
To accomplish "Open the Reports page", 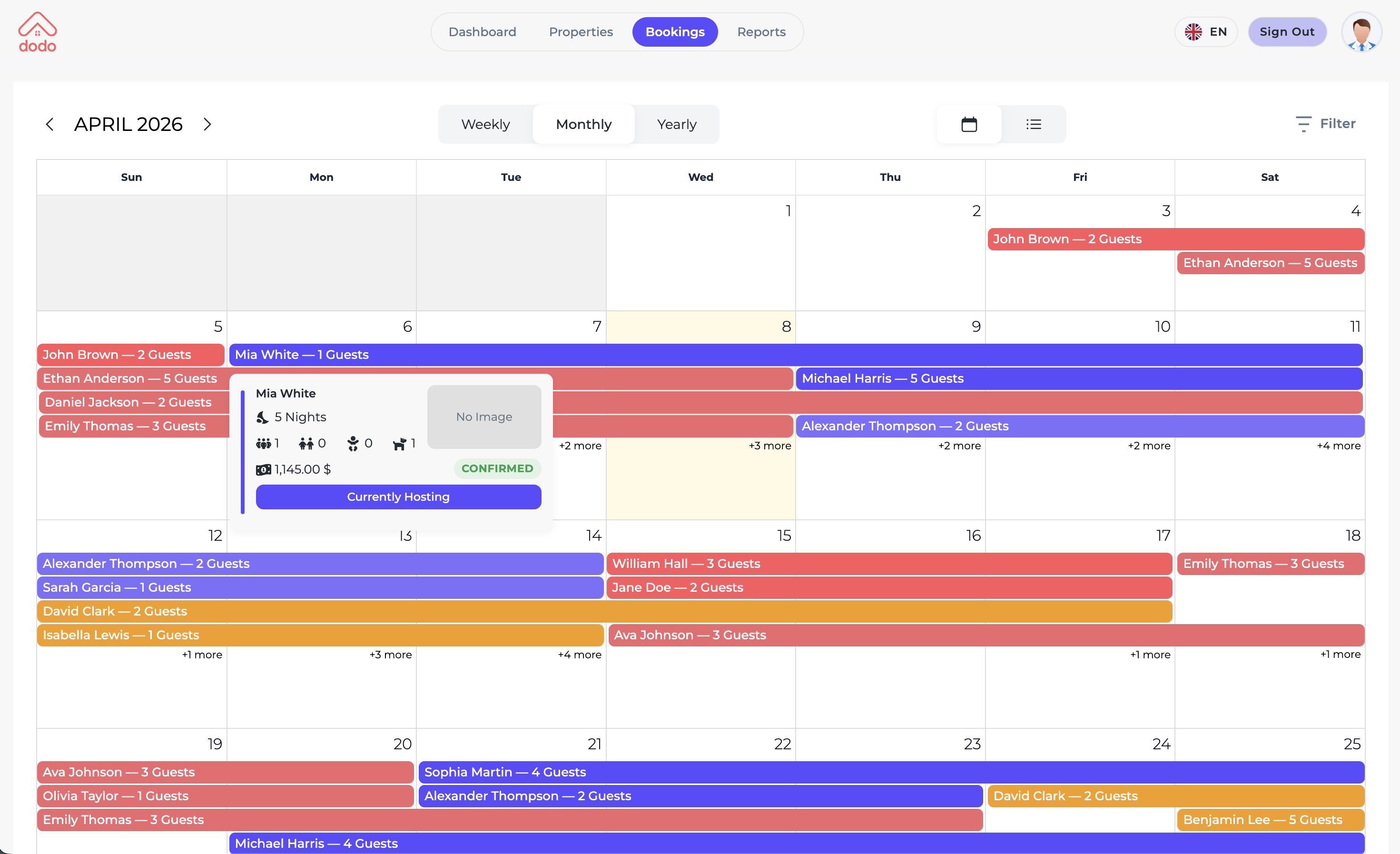I will [x=761, y=32].
